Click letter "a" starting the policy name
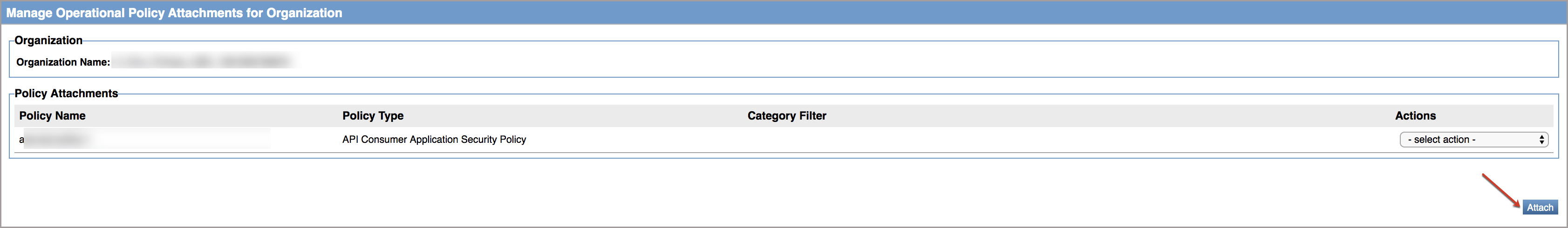The width and height of the screenshot is (1568, 228). pyautogui.click(x=21, y=139)
